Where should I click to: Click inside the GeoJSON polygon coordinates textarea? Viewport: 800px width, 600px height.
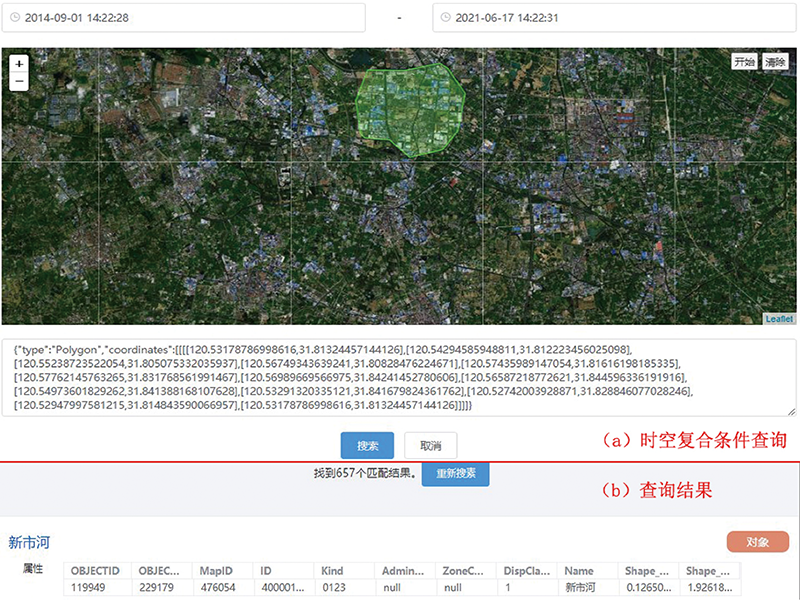pyautogui.click(x=398, y=378)
